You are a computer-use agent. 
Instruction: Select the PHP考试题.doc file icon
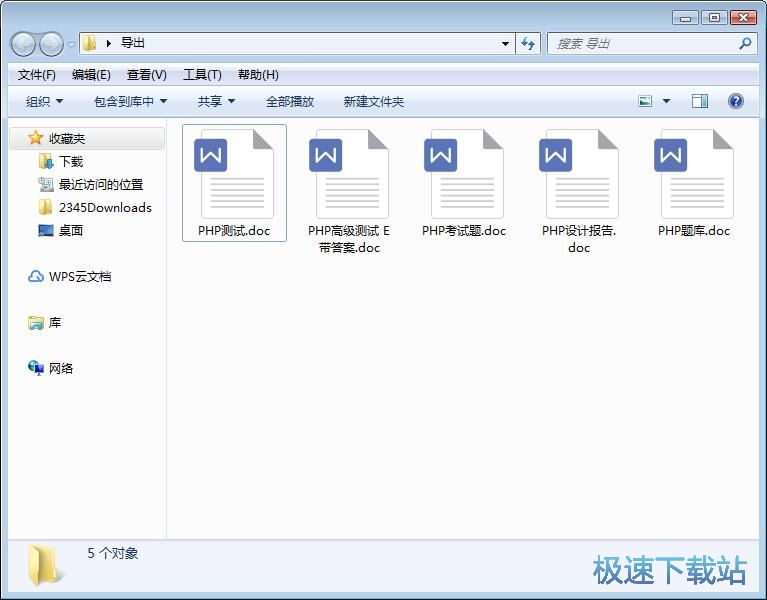click(x=464, y=174)
